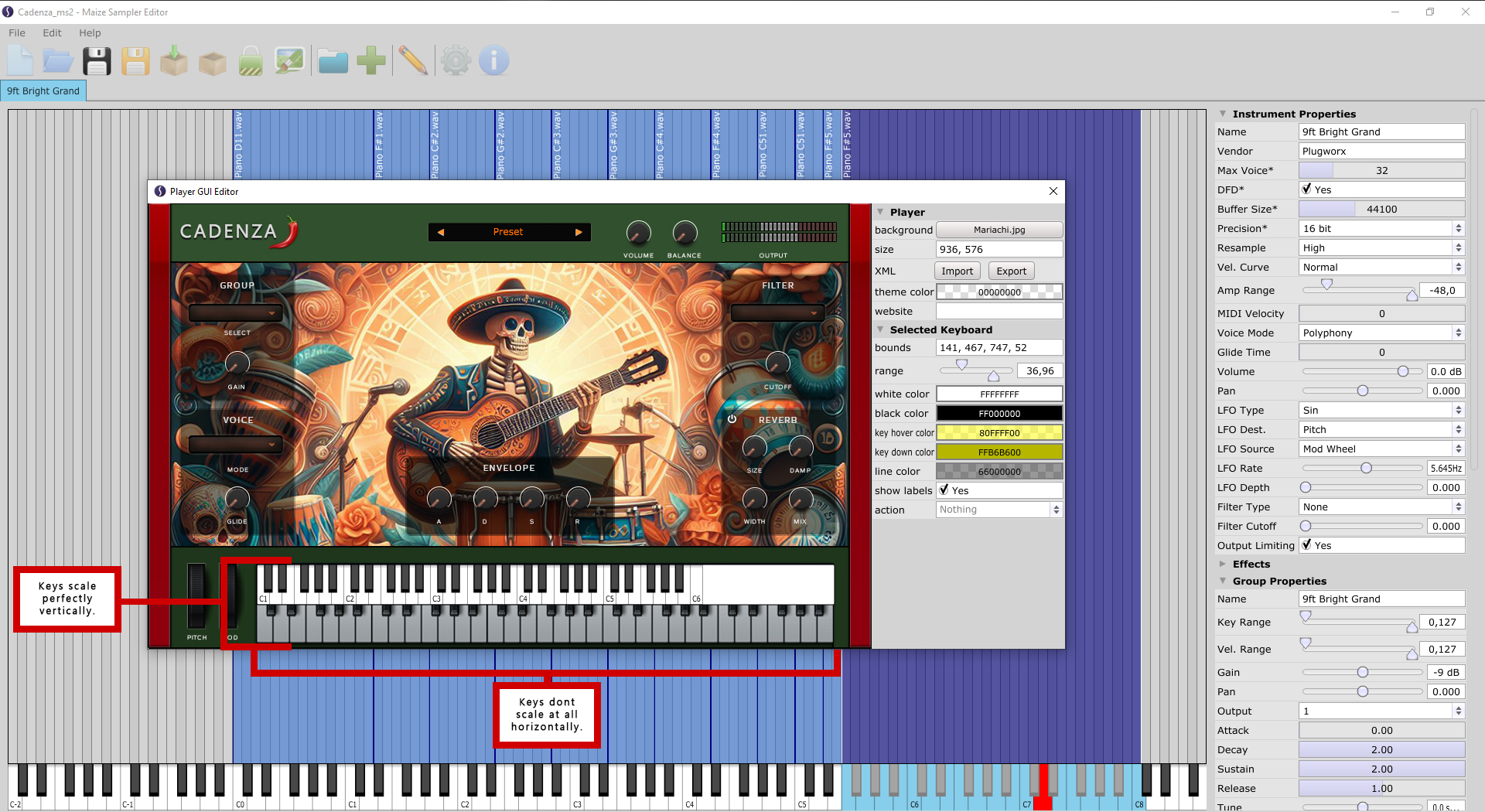
Task: Open the File menu
Action: point(17,32)
